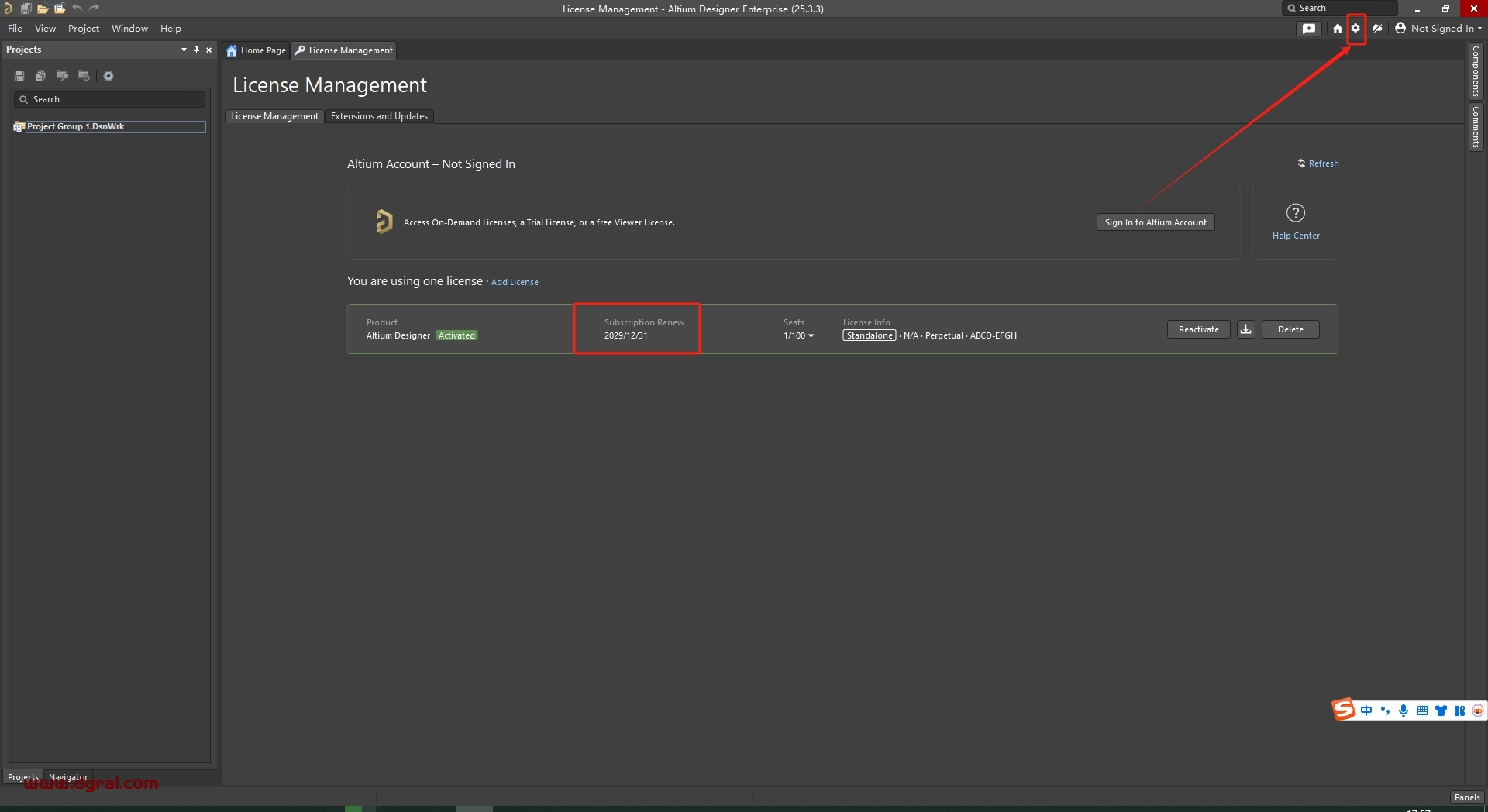Click the Redo arrow icon

(x=95, y=8)
